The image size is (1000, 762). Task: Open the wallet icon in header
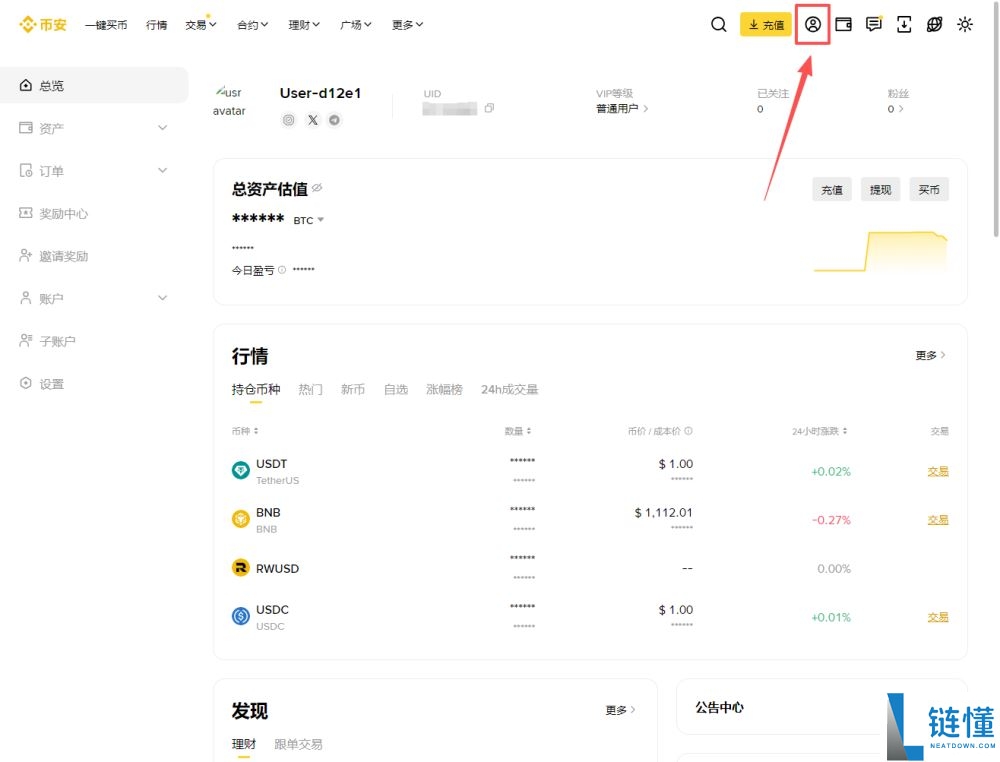pyautogui.click(x=843, y=24)
